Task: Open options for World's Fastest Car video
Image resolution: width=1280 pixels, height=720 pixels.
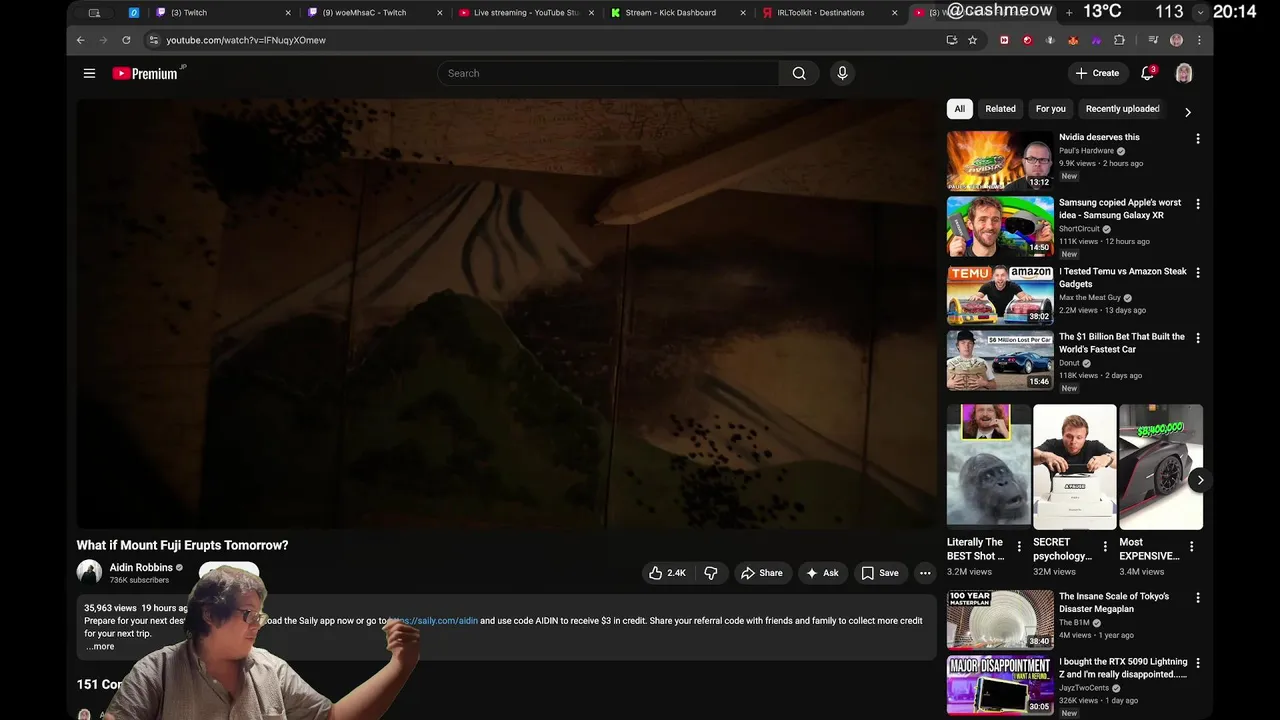Action: click(x=1197, y=338)
